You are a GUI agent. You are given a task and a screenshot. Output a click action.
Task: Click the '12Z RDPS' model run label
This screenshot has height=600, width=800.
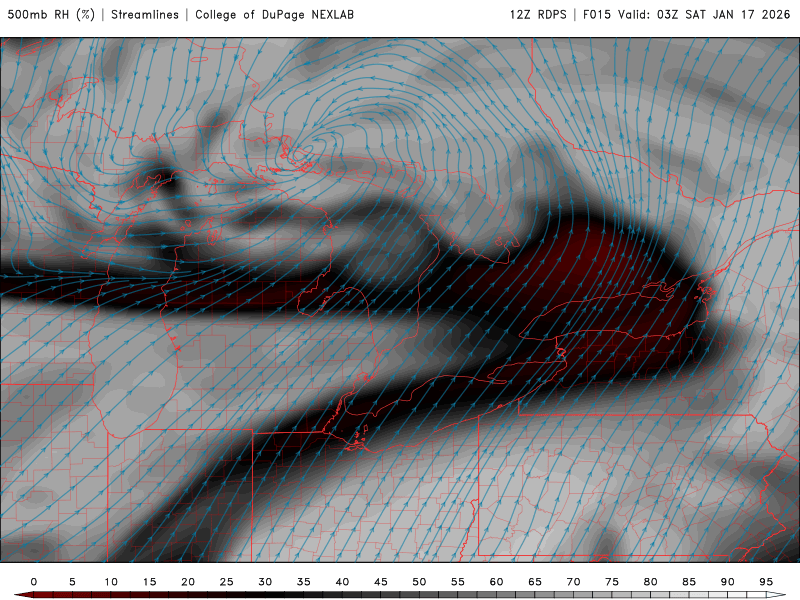pyautogui.click(x=538, y=15)
